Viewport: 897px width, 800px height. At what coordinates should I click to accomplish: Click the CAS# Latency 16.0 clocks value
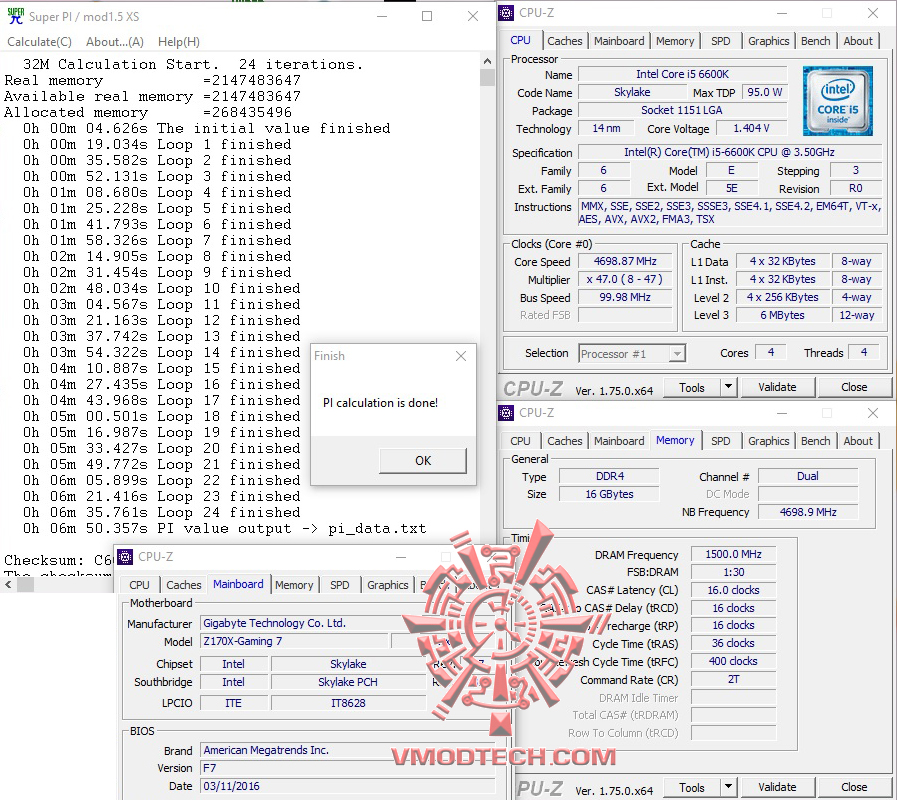coord(733,590)
